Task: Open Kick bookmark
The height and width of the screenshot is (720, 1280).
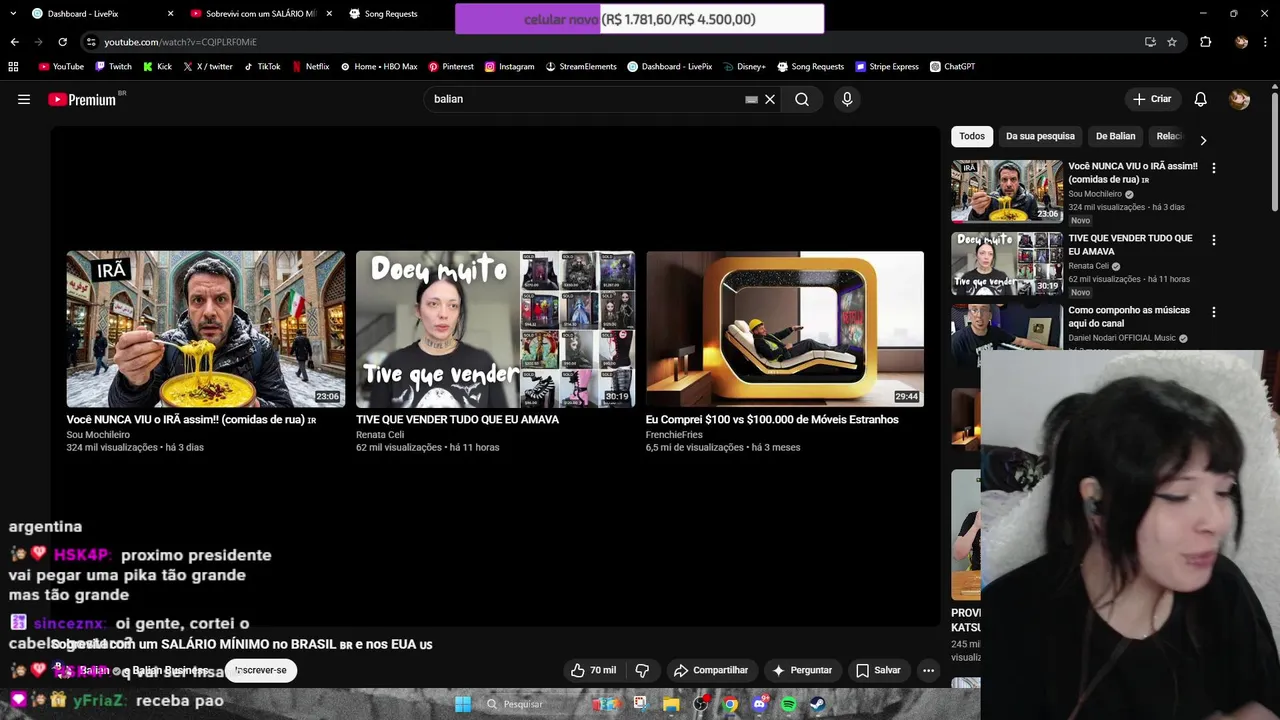Action: pos(157,67)
